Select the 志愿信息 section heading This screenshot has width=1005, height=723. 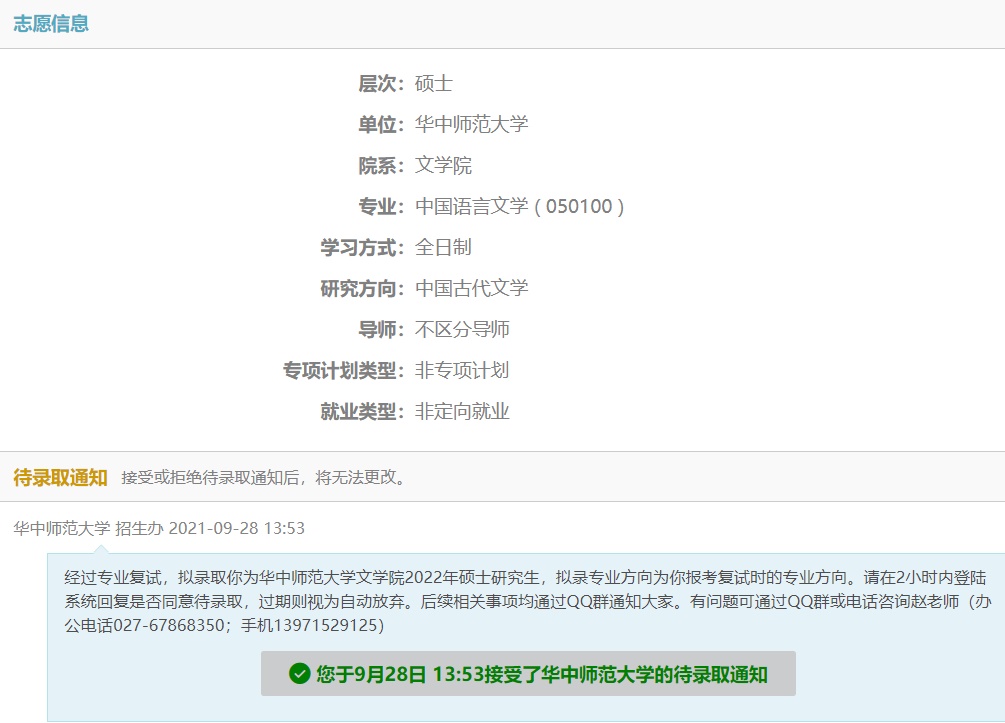point(51,24)
